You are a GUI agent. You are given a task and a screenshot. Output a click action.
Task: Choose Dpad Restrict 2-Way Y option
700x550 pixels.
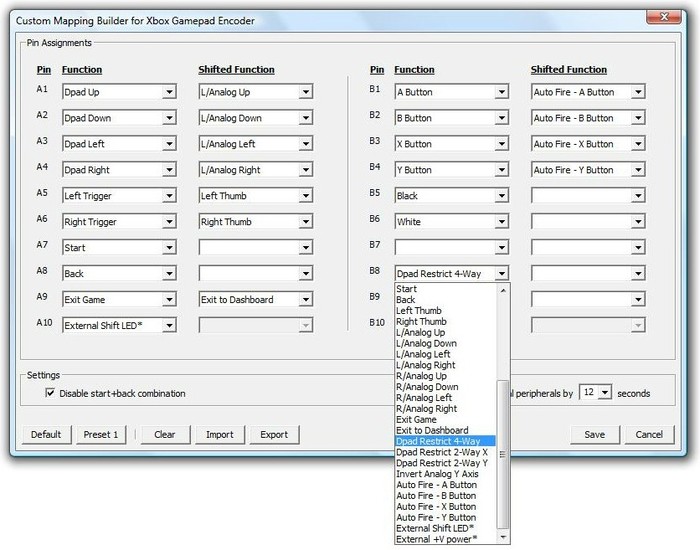[x=446, y=463]
